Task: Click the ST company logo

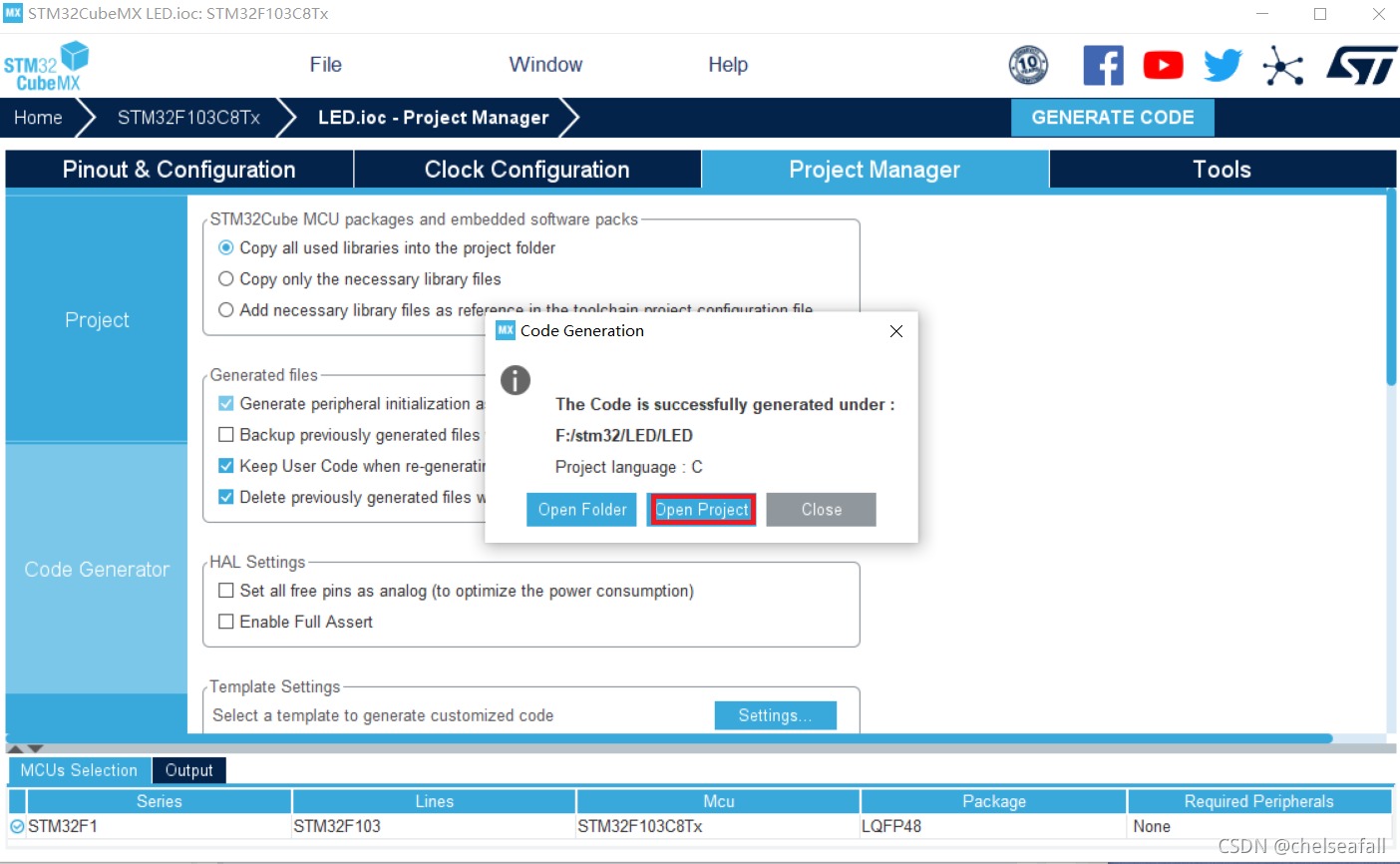Action: point(1360,66)
